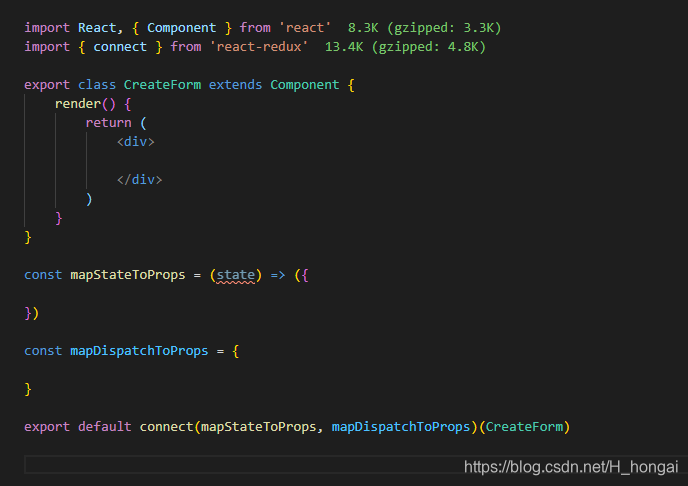The height and width of the screenshot is (486, 688).
Task: Click the mapDispatchToProps argument inside connect()
Action: (401, 427)
